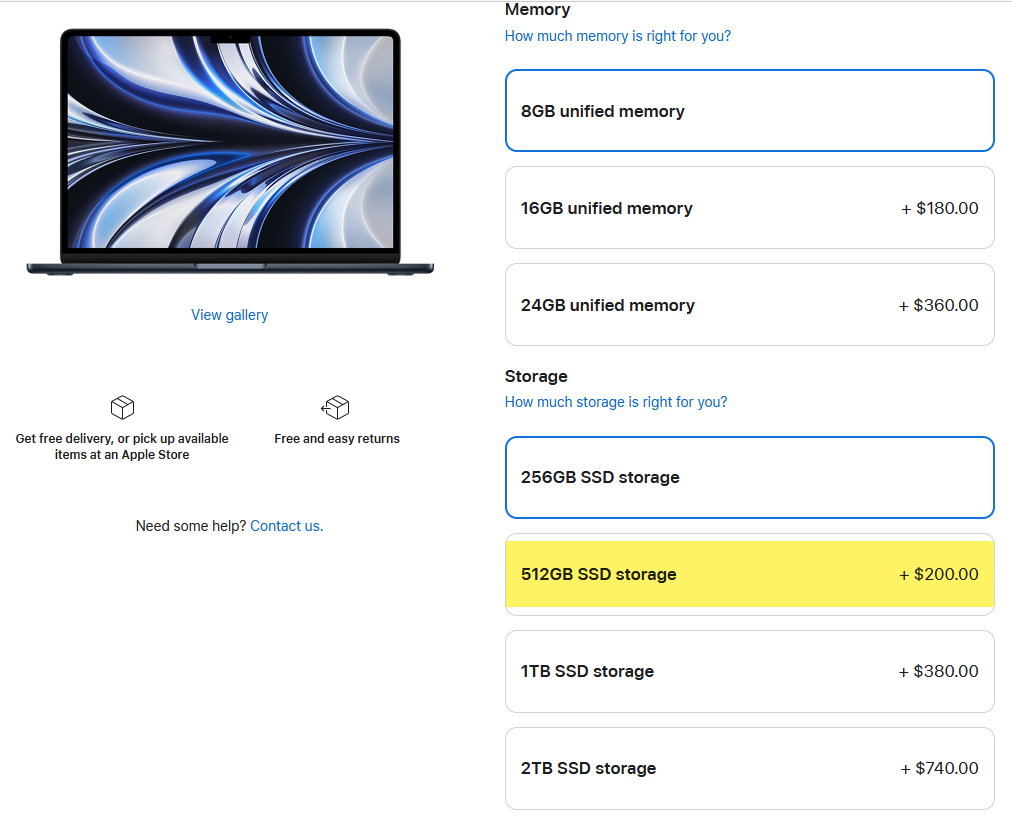The image size is (1012, 821).
Task: Choose 16GB unified memory upgrade
Action: 749,208
